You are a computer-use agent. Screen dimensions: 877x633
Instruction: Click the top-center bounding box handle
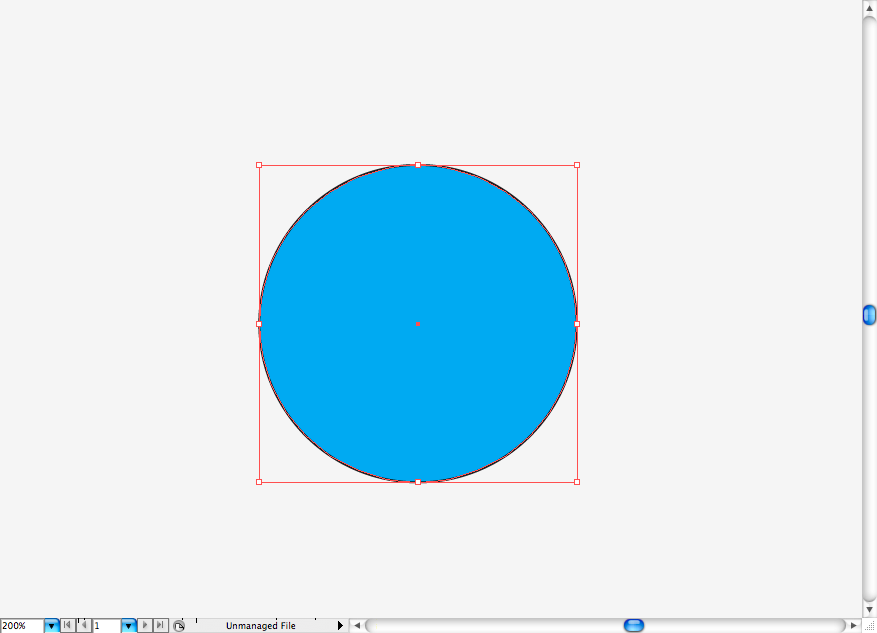coord(418,165)
